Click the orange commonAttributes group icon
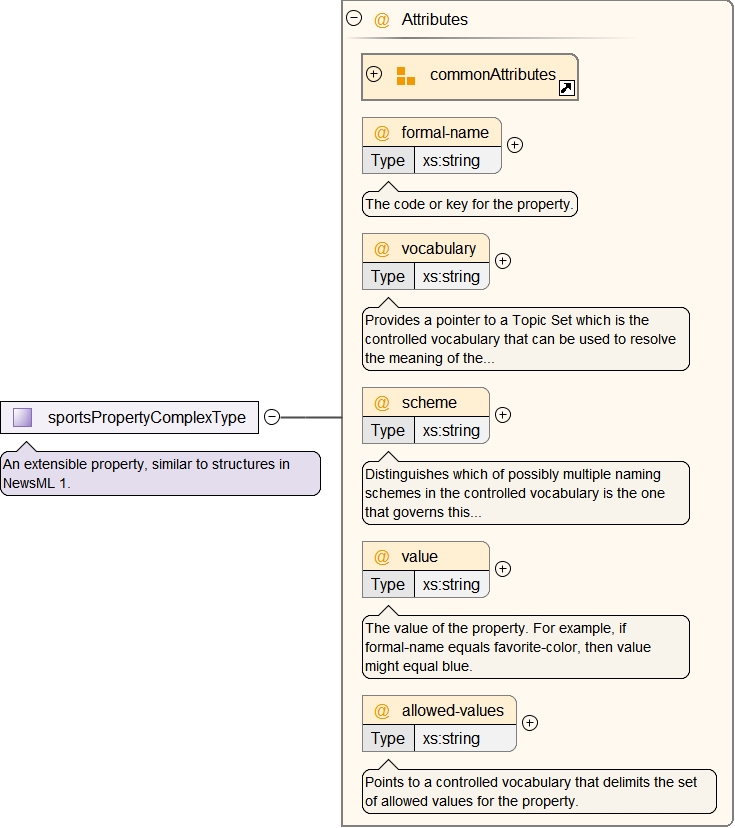The width and height of the screenshot is (735, 828). point(405,76)
